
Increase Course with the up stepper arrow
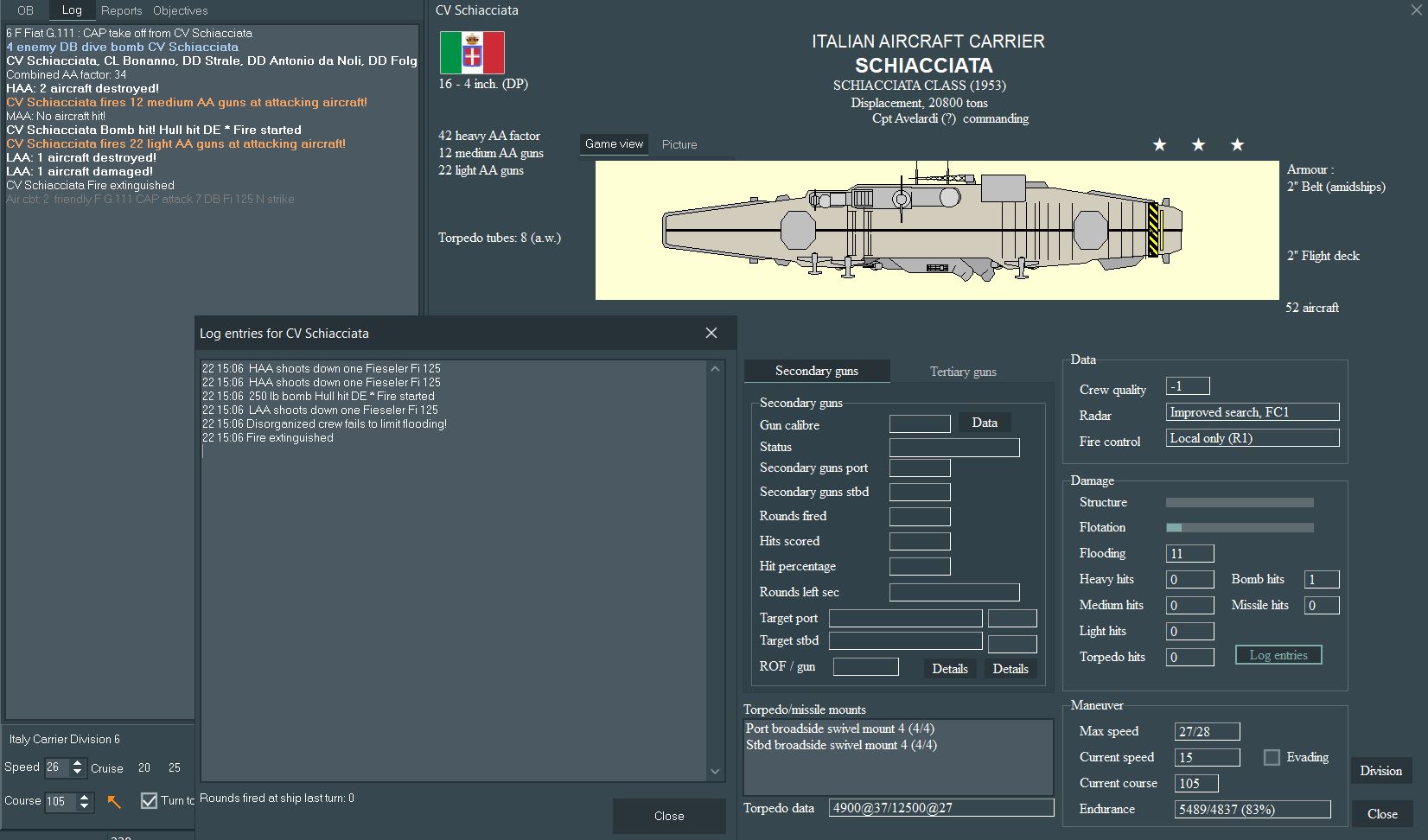84,797
